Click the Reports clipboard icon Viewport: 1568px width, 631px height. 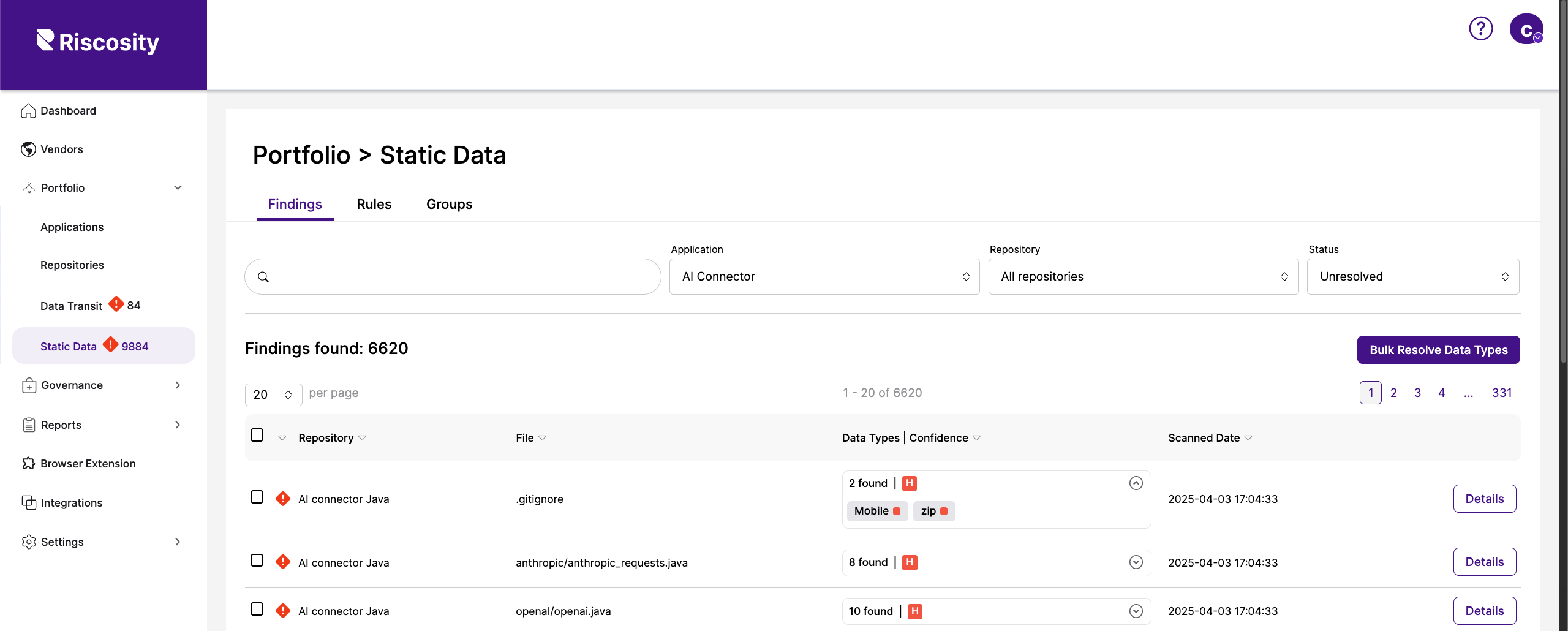click(29, 425)
